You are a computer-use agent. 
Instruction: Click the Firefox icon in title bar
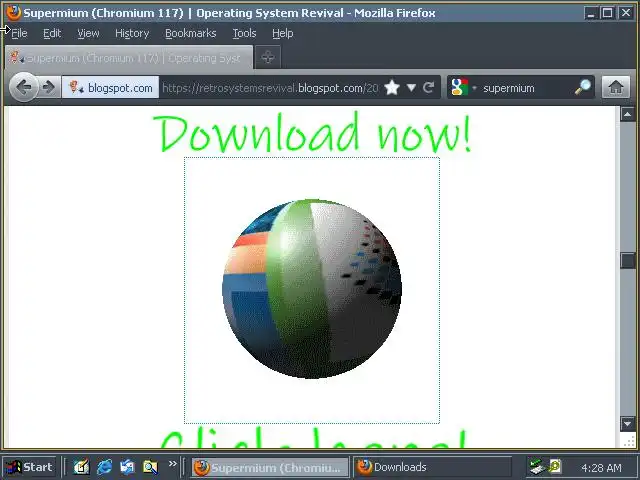13,13
